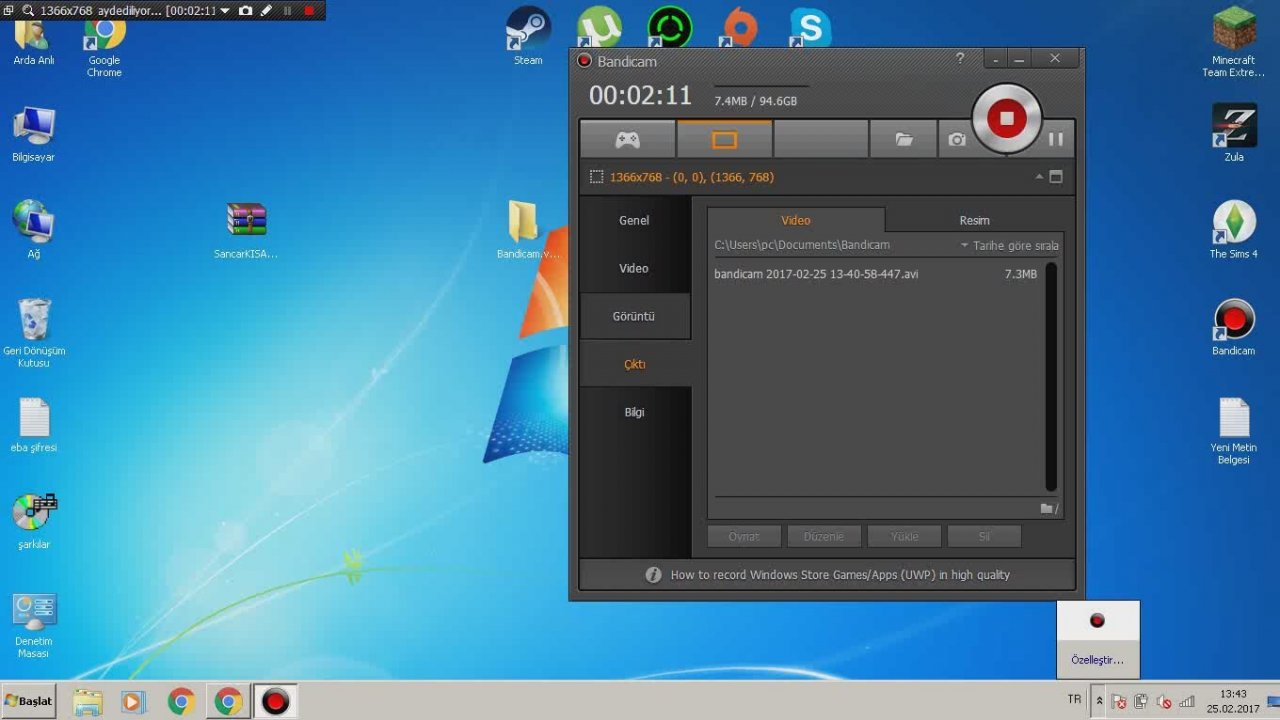Select the eba şifresi text file

point(34,425)
